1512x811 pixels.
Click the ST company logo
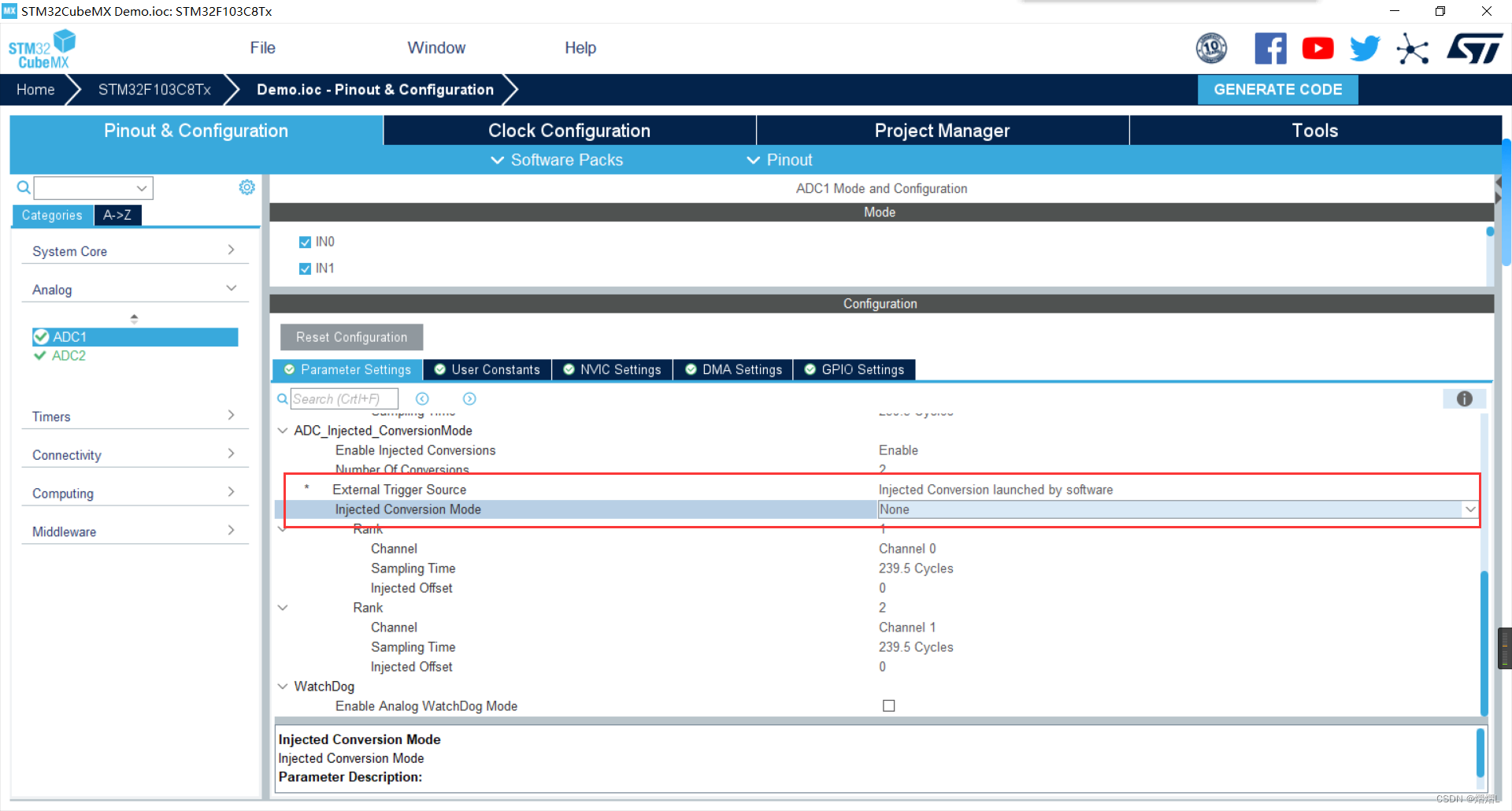pyautogui.click(x=1475, y=49)
